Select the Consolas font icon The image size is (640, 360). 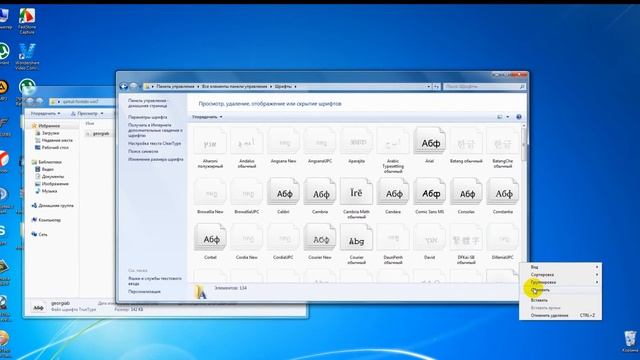466,193
